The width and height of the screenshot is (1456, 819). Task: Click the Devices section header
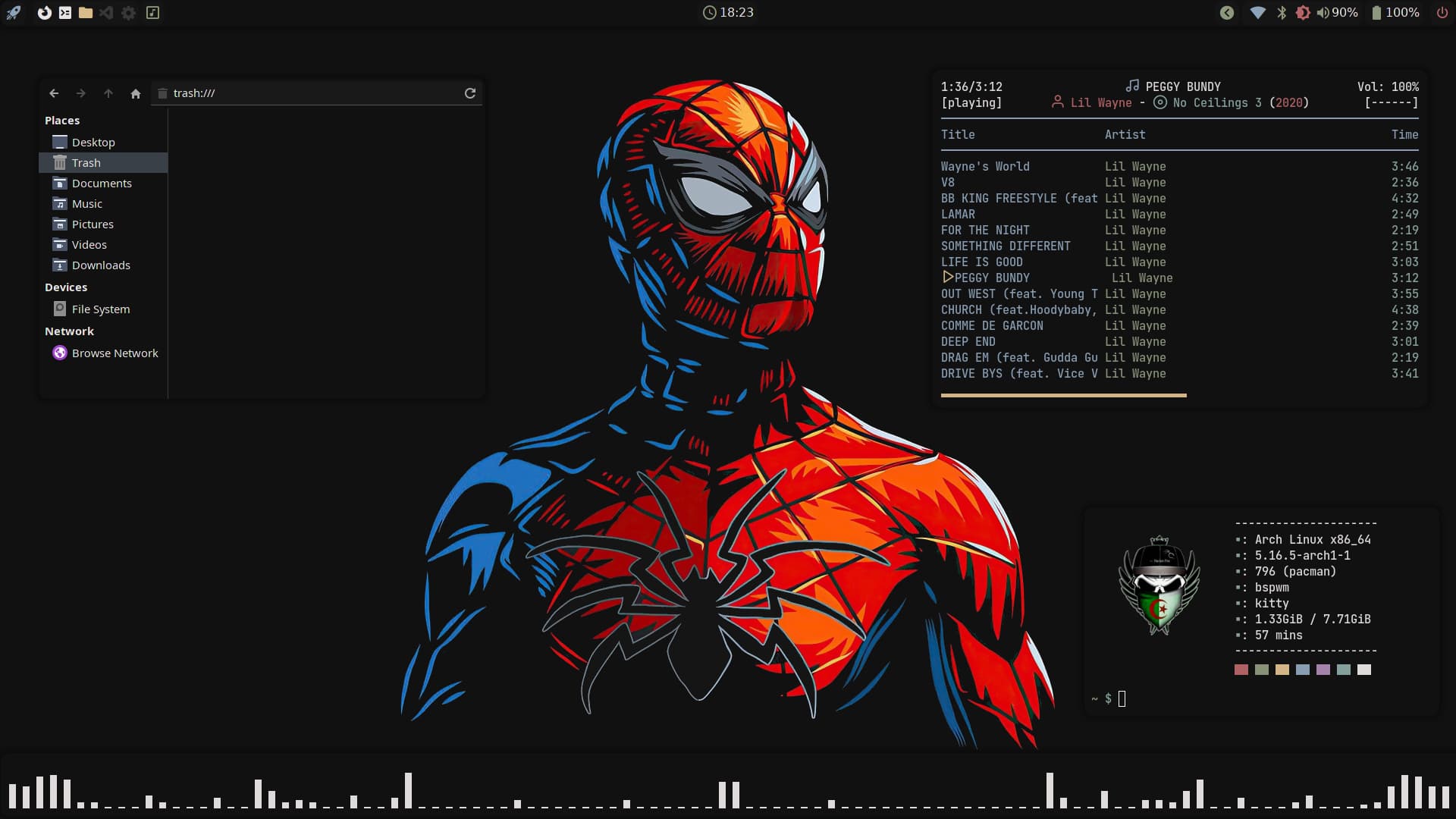[66, 287]
